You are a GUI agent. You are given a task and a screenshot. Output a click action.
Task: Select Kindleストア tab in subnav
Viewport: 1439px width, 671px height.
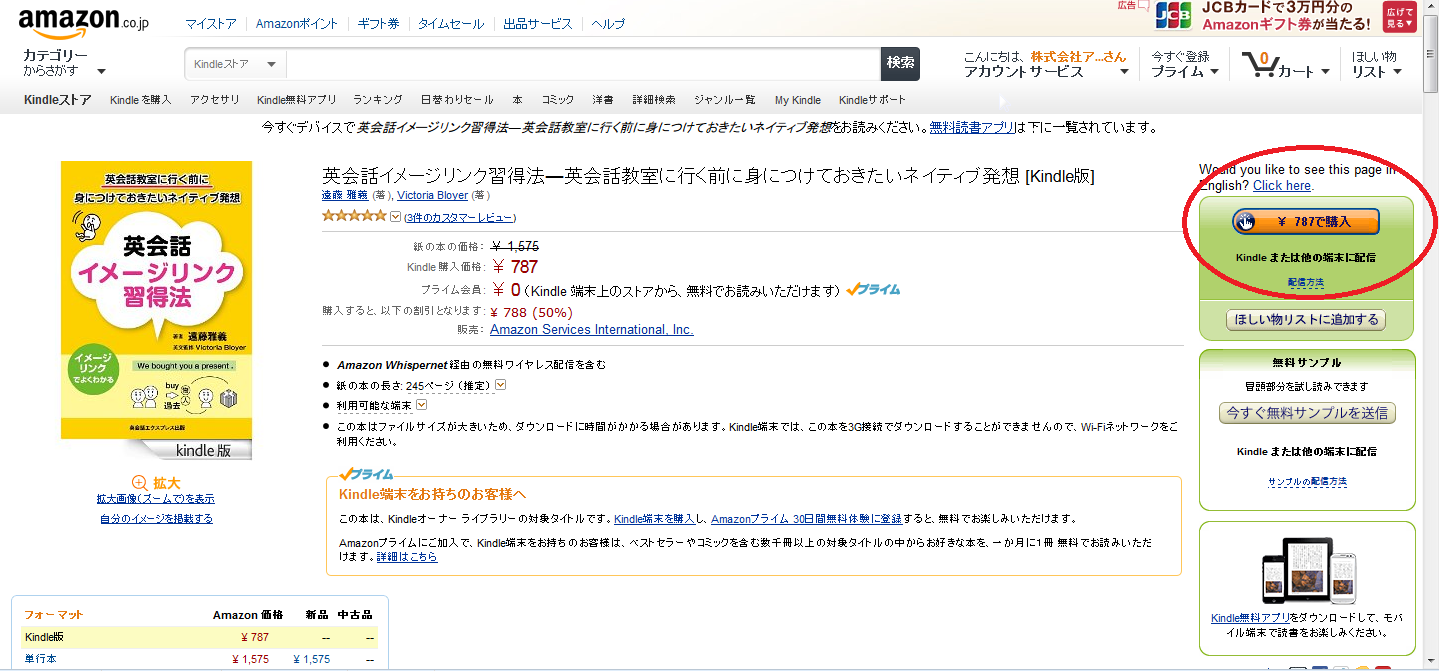tap(57, 100)
